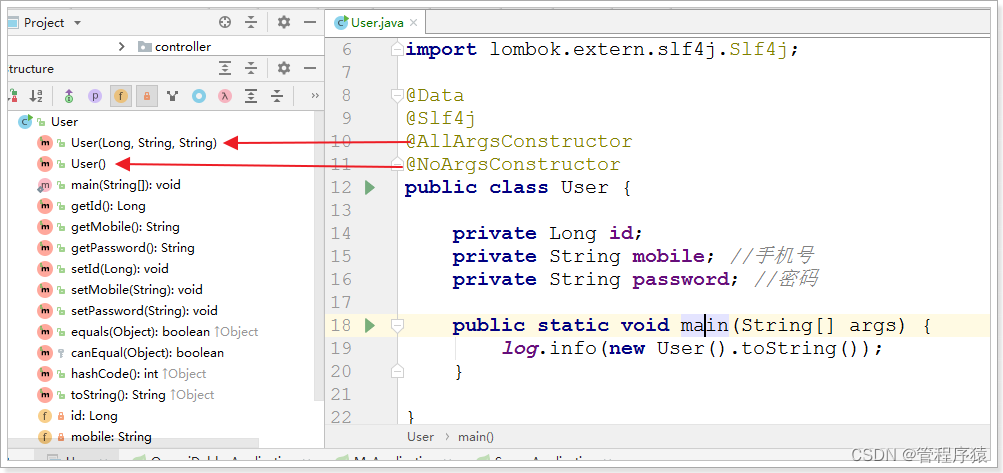
Task: Close the User.java editor tab
Action: (413, 23)
